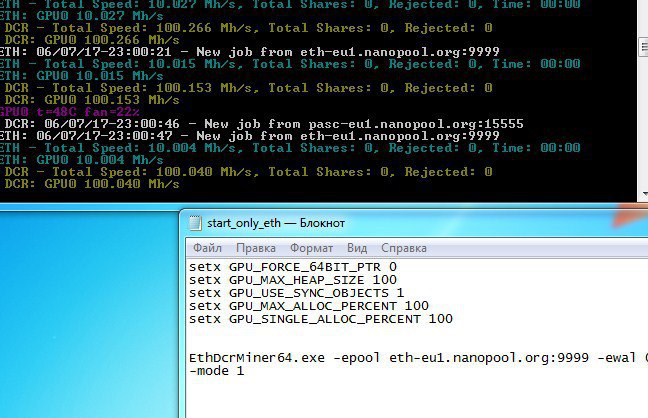Open the Файл menu in Notepad
Image resolution: width=648 pixels, height=418 pixels.
207,248
